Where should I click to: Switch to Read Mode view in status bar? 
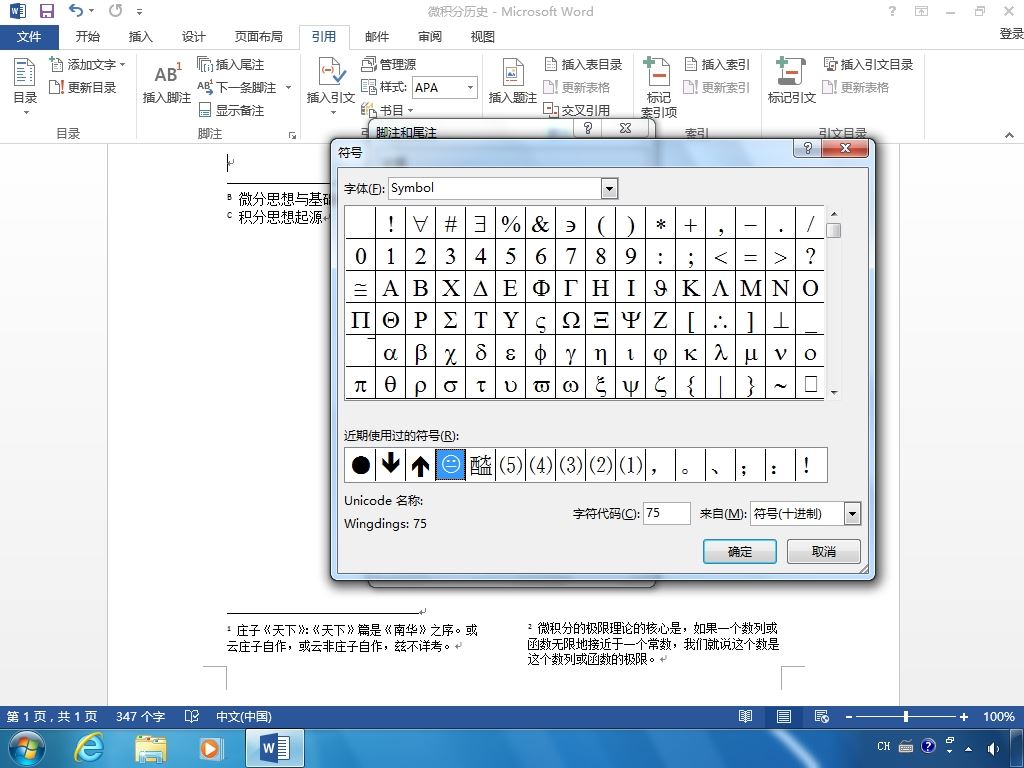click(x=745, y=716)
